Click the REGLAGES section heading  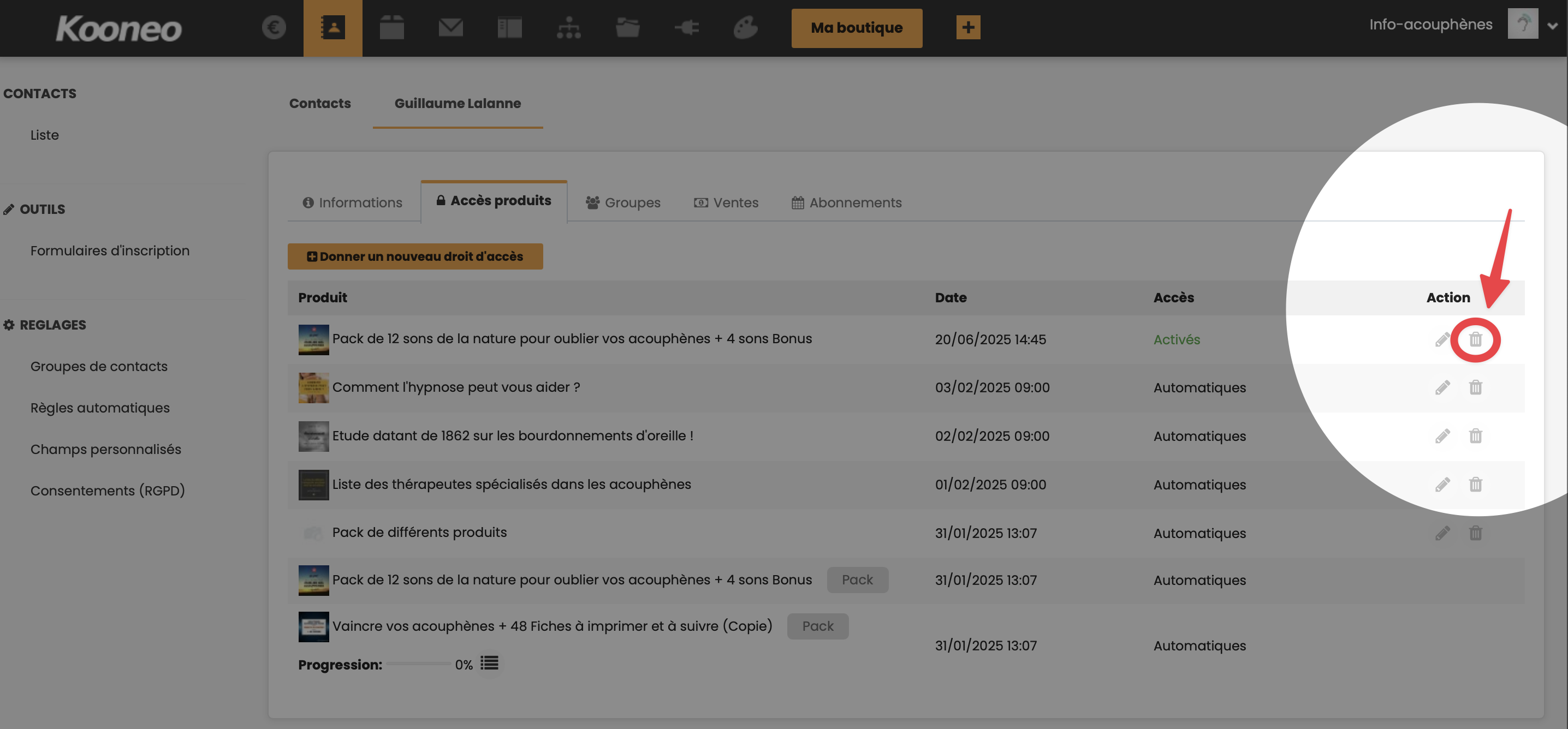coord(44,325)
